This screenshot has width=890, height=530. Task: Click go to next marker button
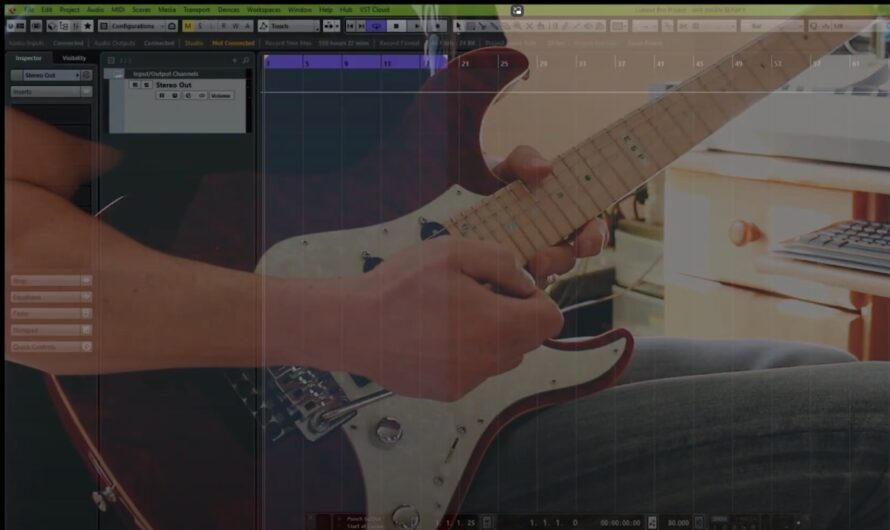(x=361, y=26)
